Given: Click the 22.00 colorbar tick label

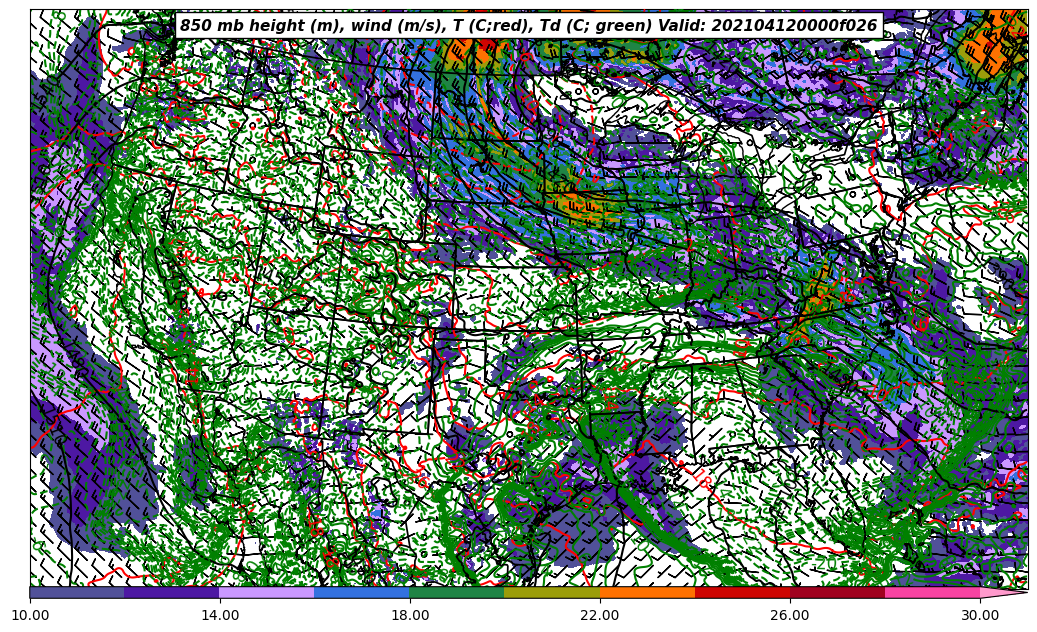Looking at the screenshot, I should (x=600, y=615).
